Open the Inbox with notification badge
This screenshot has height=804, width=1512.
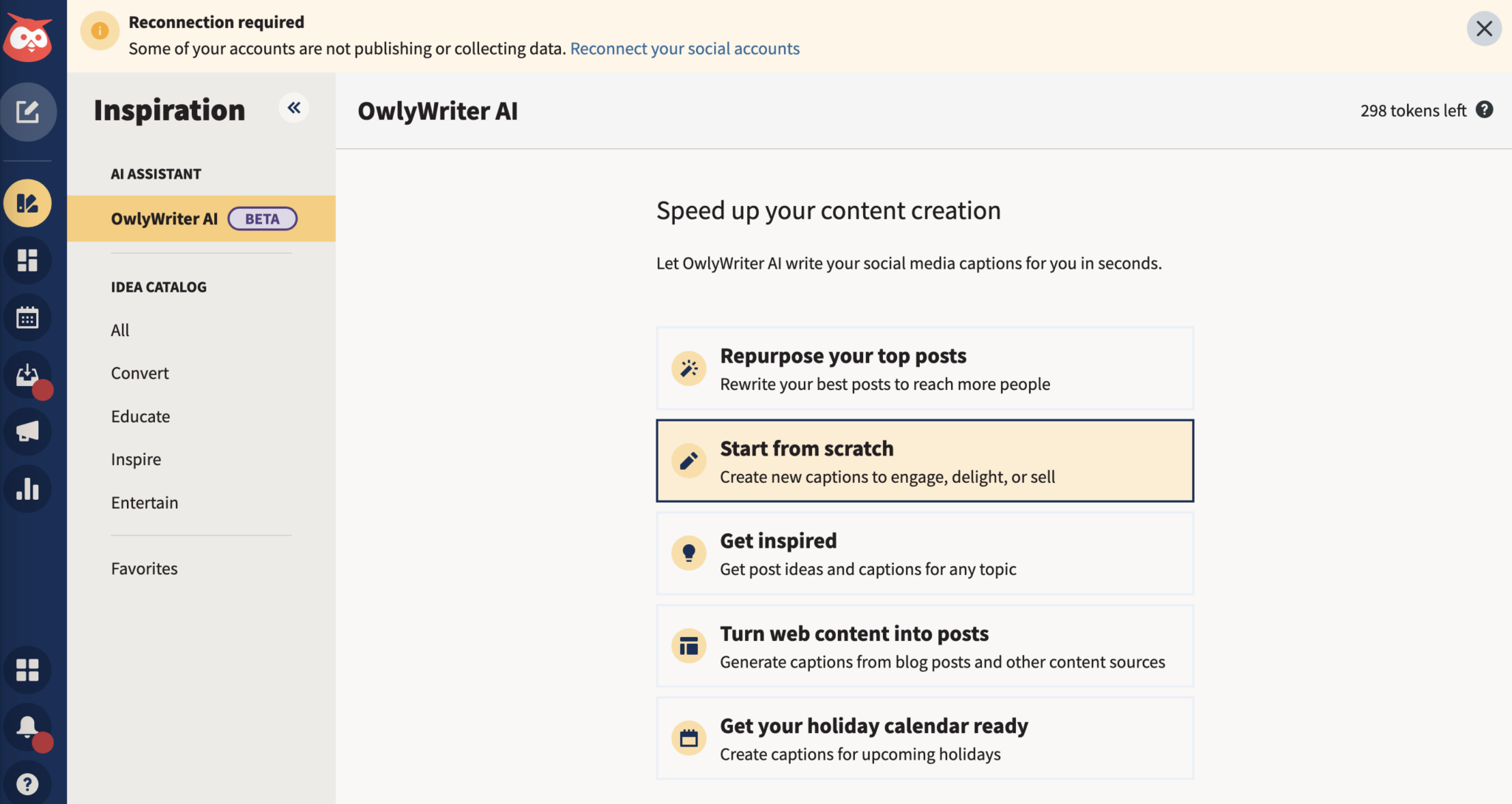(28, 375)
